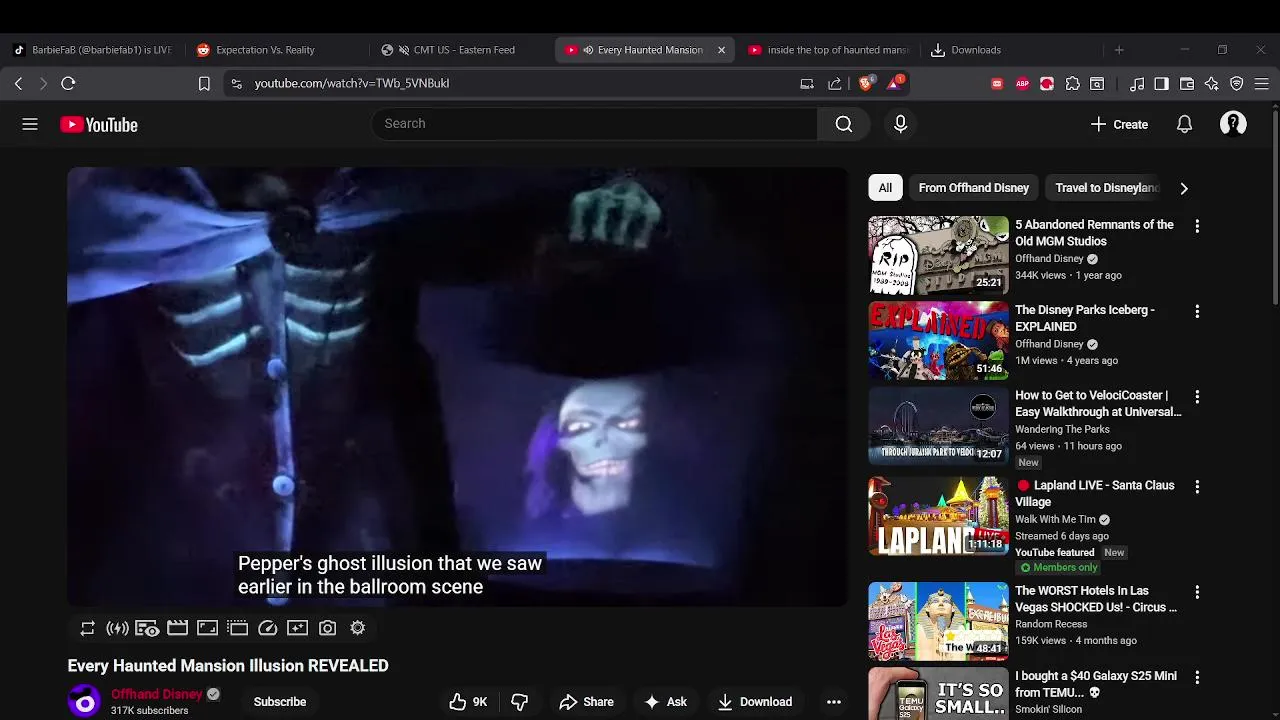1280x720 pixels.
Task: Show more filter chips arrow
Action: [1184, 188]
